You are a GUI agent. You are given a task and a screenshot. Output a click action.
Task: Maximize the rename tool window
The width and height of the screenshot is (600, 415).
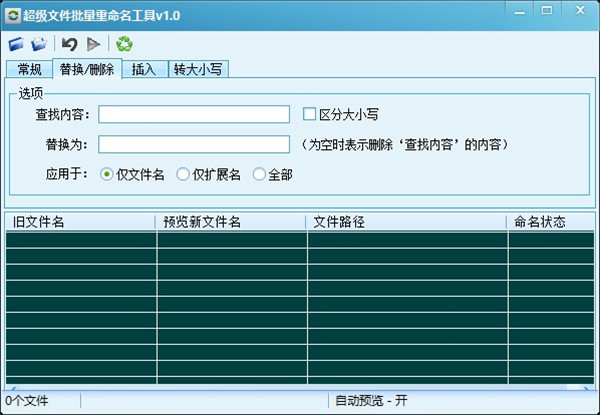(x=547, y=11)
